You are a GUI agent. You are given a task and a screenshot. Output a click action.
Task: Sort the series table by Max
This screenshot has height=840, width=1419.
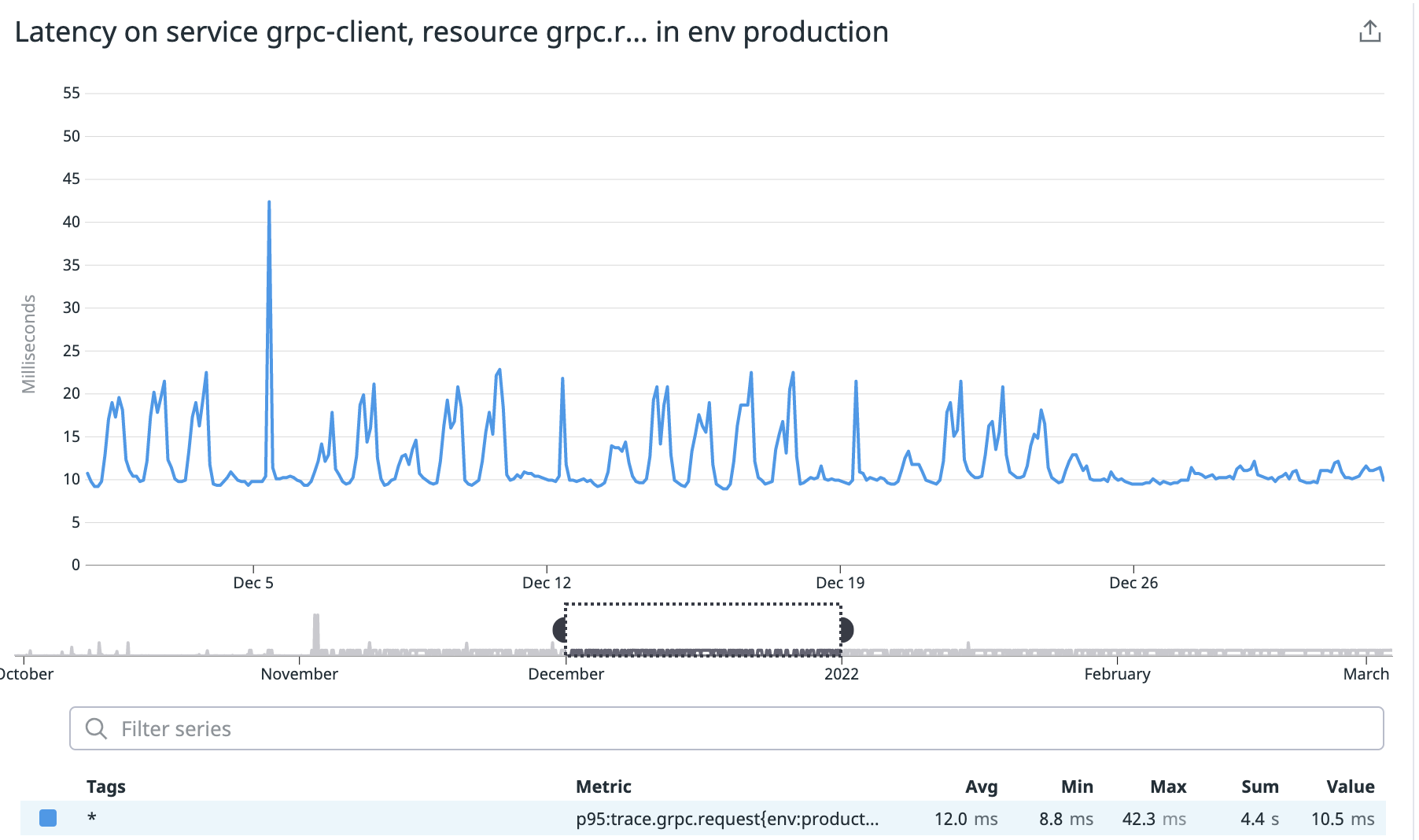(x=1169, y=786)
